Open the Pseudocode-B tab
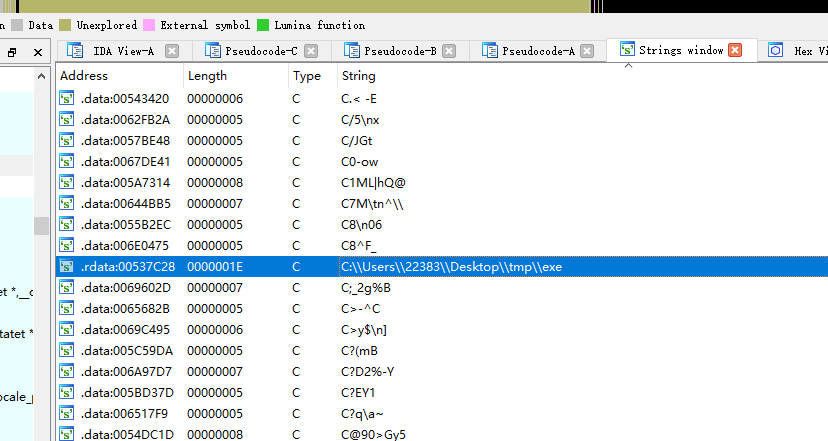Image resolution: width=828 pixels, height=441 pixels. coord(400,51)
